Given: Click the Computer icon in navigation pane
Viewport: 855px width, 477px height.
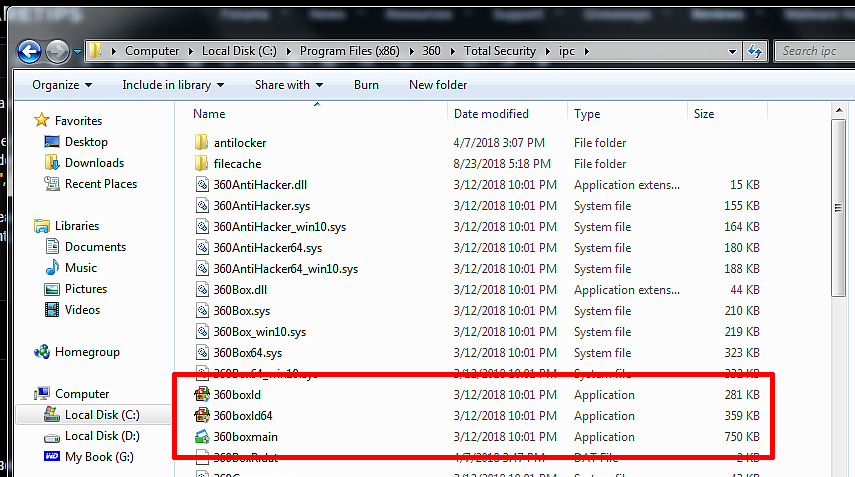Looking at the screenshot, I should click(x=41, y=394).
